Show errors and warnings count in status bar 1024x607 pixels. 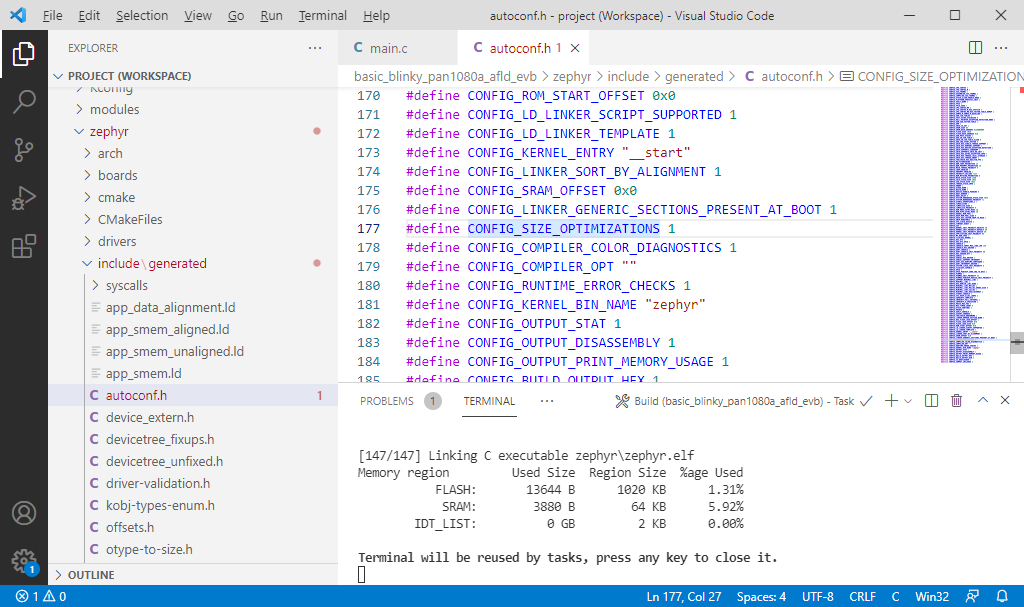(x=40, y=596)
